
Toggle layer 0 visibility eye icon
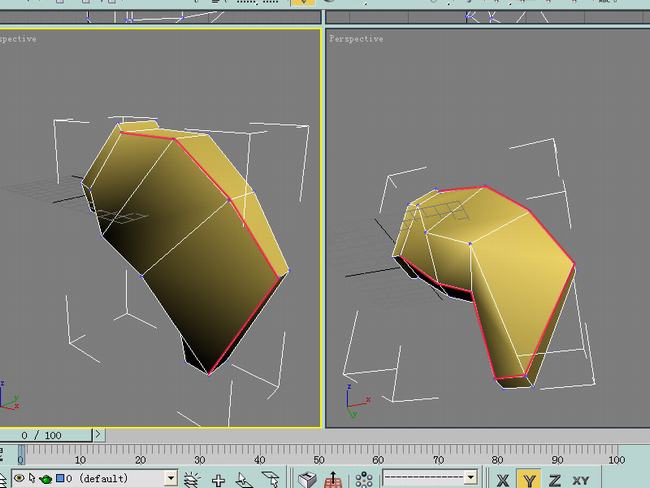coord(19,478)
